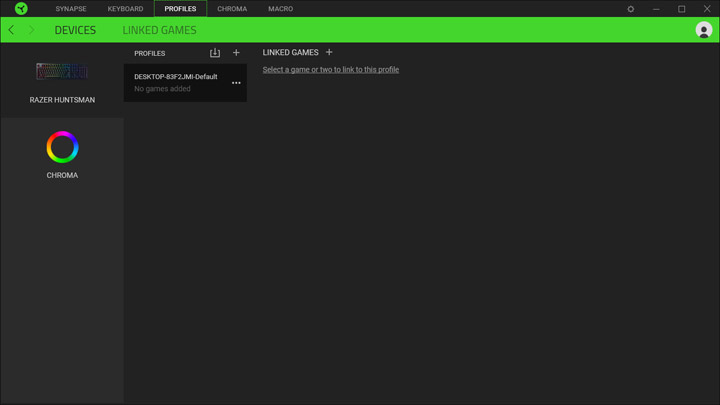The width and height of the screenshot is (720, 405).
Task: Select the DESKTOP-83F2JMI-Default profile
Action: (185, 83)
